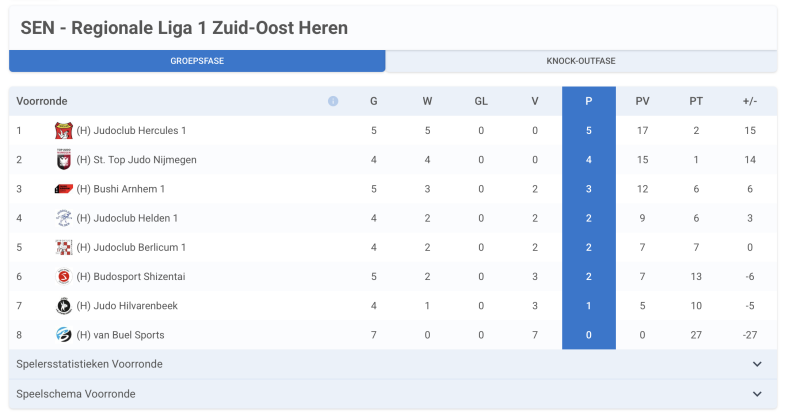Click the Judo Hilvarenbeek team logo
This screenshot has width=800, height=414.
(x=64, y=306)
